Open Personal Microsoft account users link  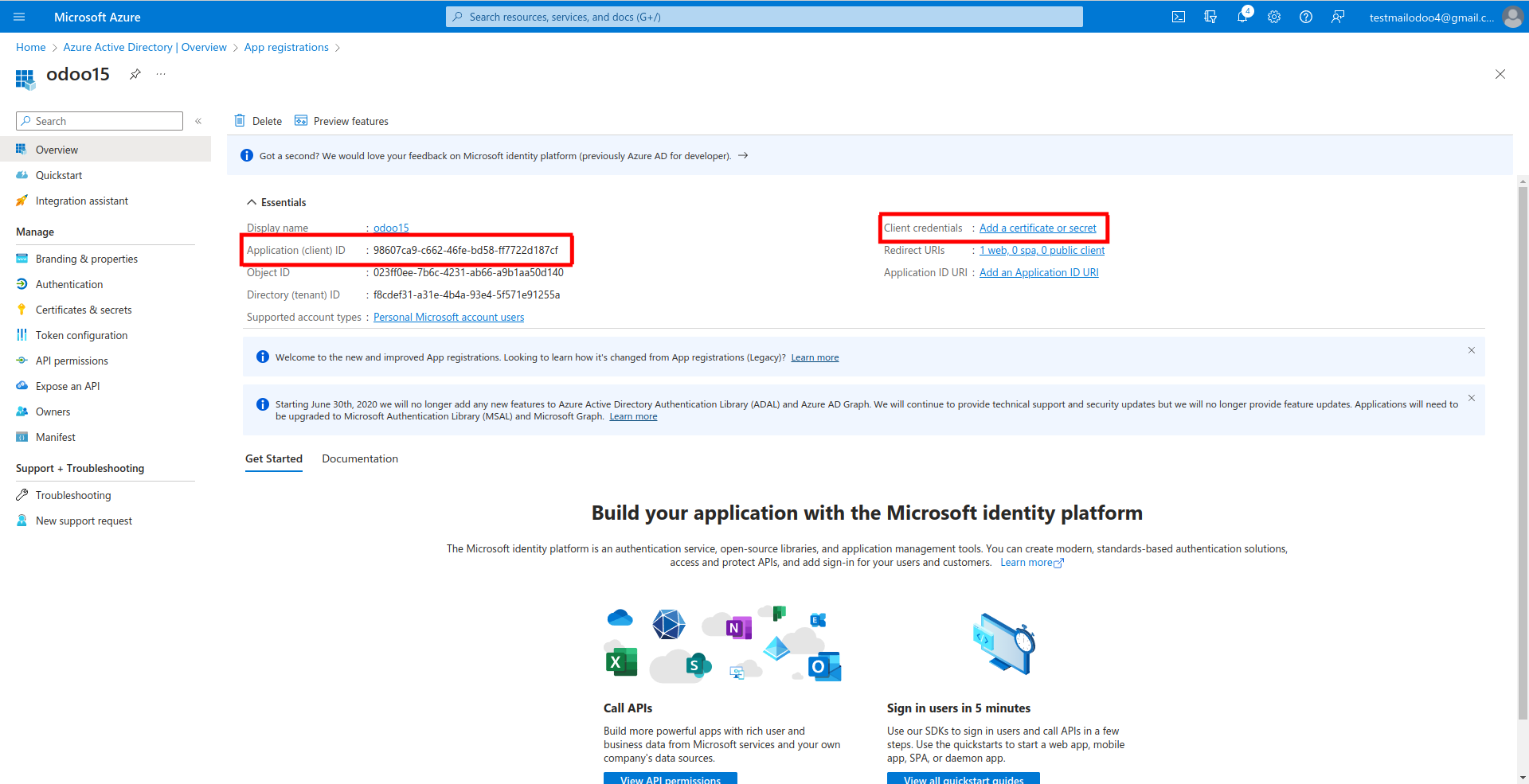449,318
